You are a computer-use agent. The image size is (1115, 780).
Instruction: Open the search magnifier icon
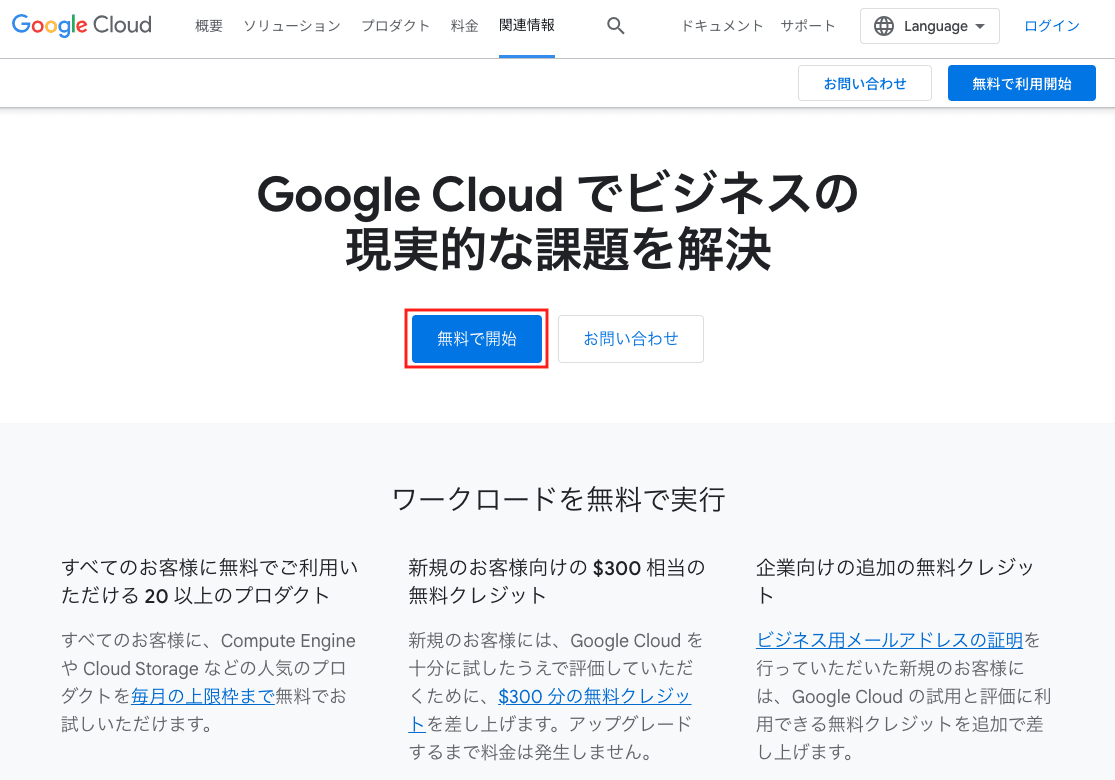point(616,26)
